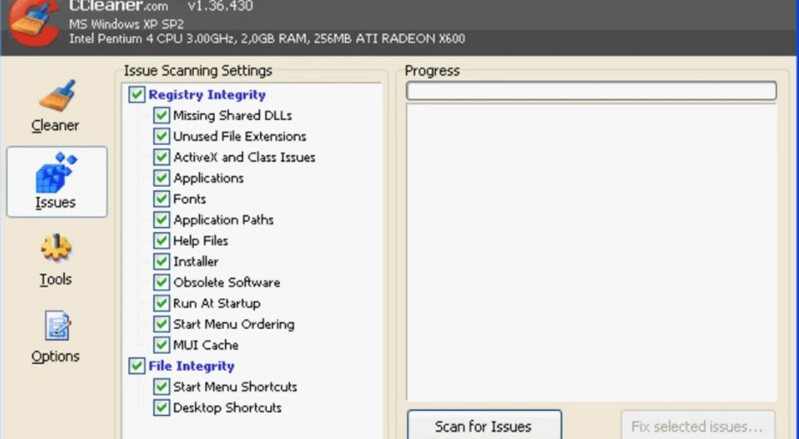This screenshot has width=799, height=439.
Task: Disable the MUI Cache checkbox
Action: (161, 346)
